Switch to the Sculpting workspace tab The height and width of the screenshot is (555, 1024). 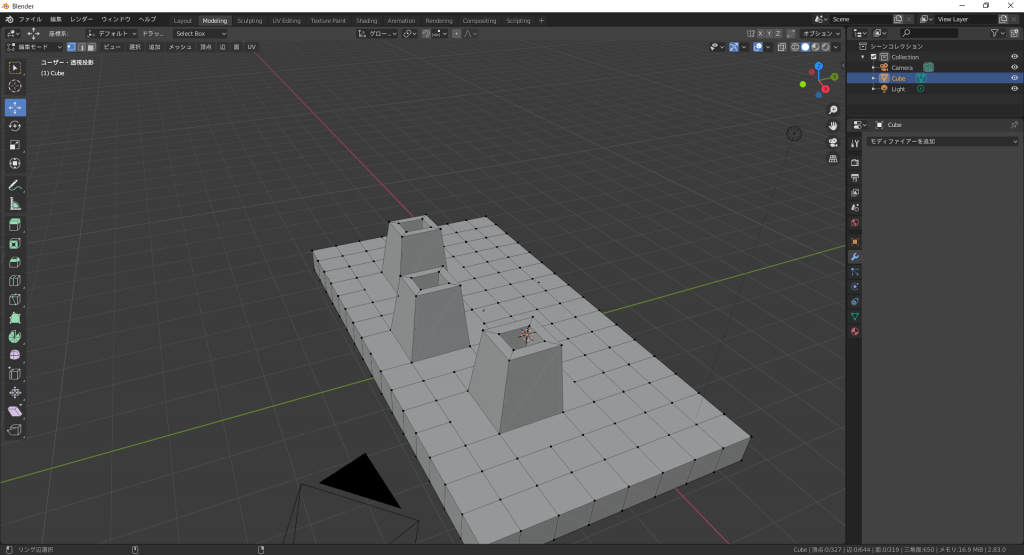(x=249, y=20)
